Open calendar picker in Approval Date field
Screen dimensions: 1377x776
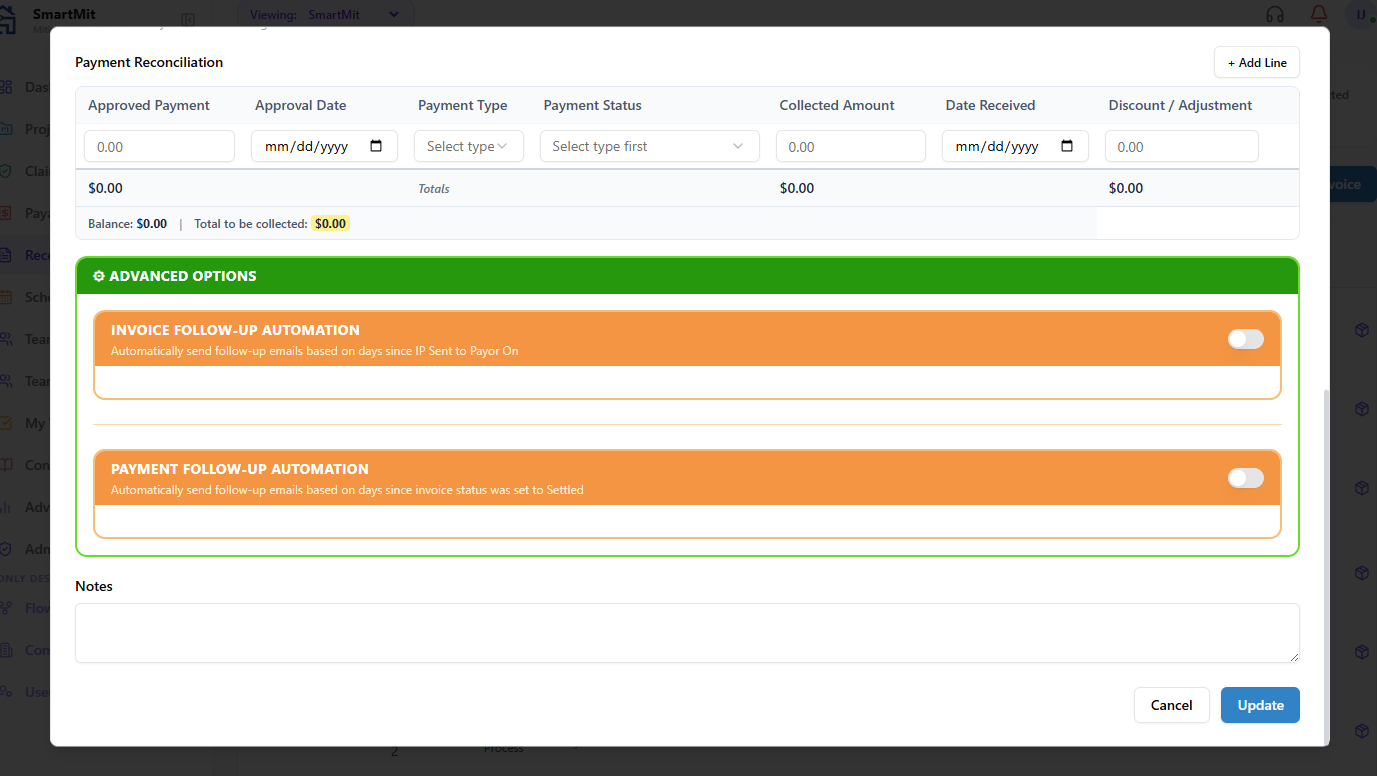click(x=376, y=146)
